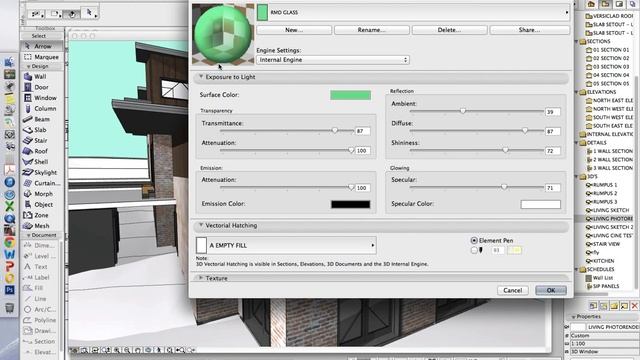Open LIVING PHOTORENDER view in navigator

point(609,219)
